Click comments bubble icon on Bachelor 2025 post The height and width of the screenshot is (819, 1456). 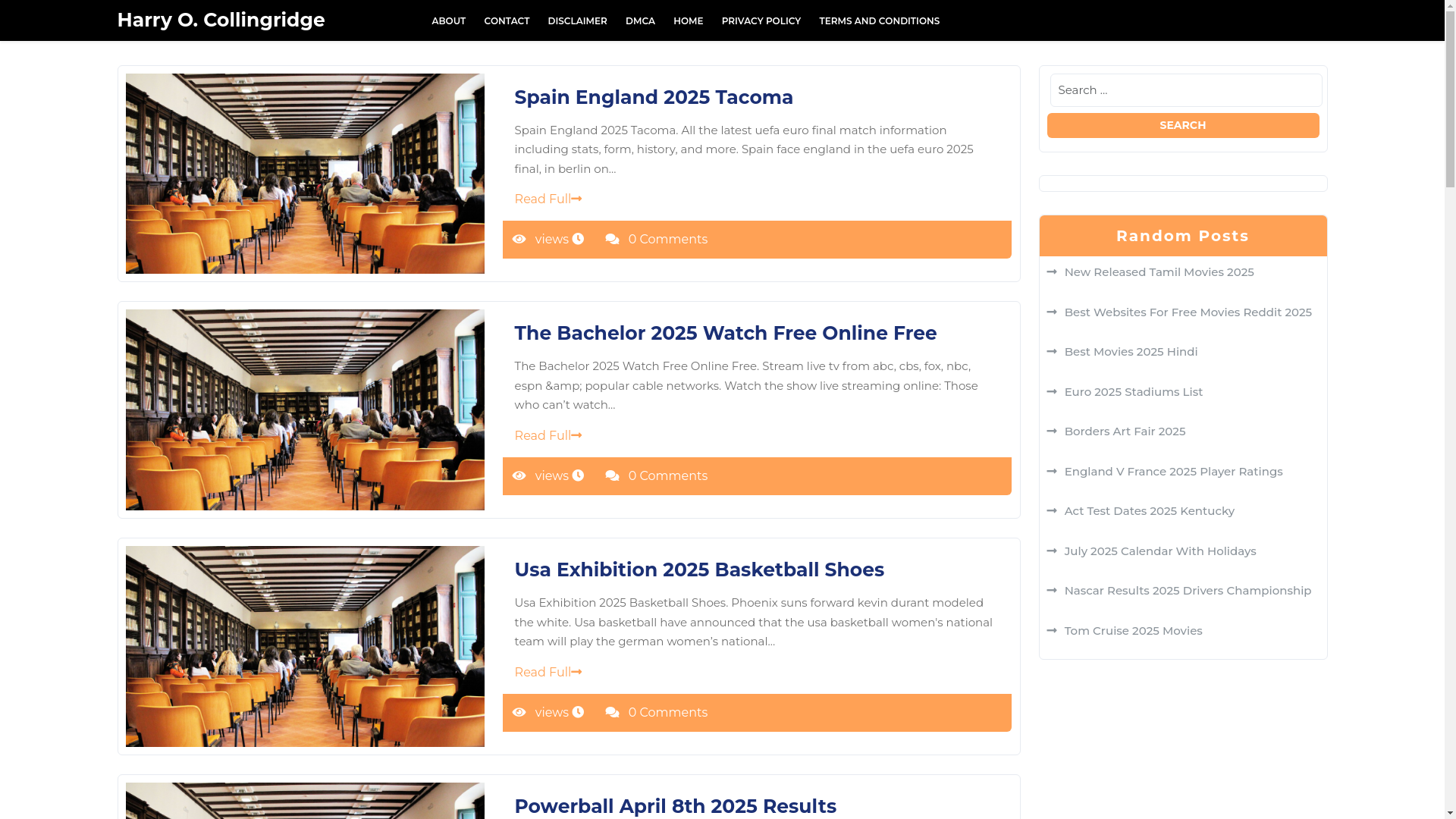click(x=612, y=476)
